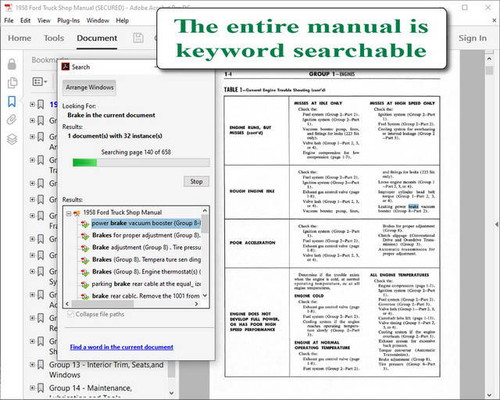This screenshot has height=400, width=500.
Task: Click the Save floppy disk icon
Action: tap(138, 38)
